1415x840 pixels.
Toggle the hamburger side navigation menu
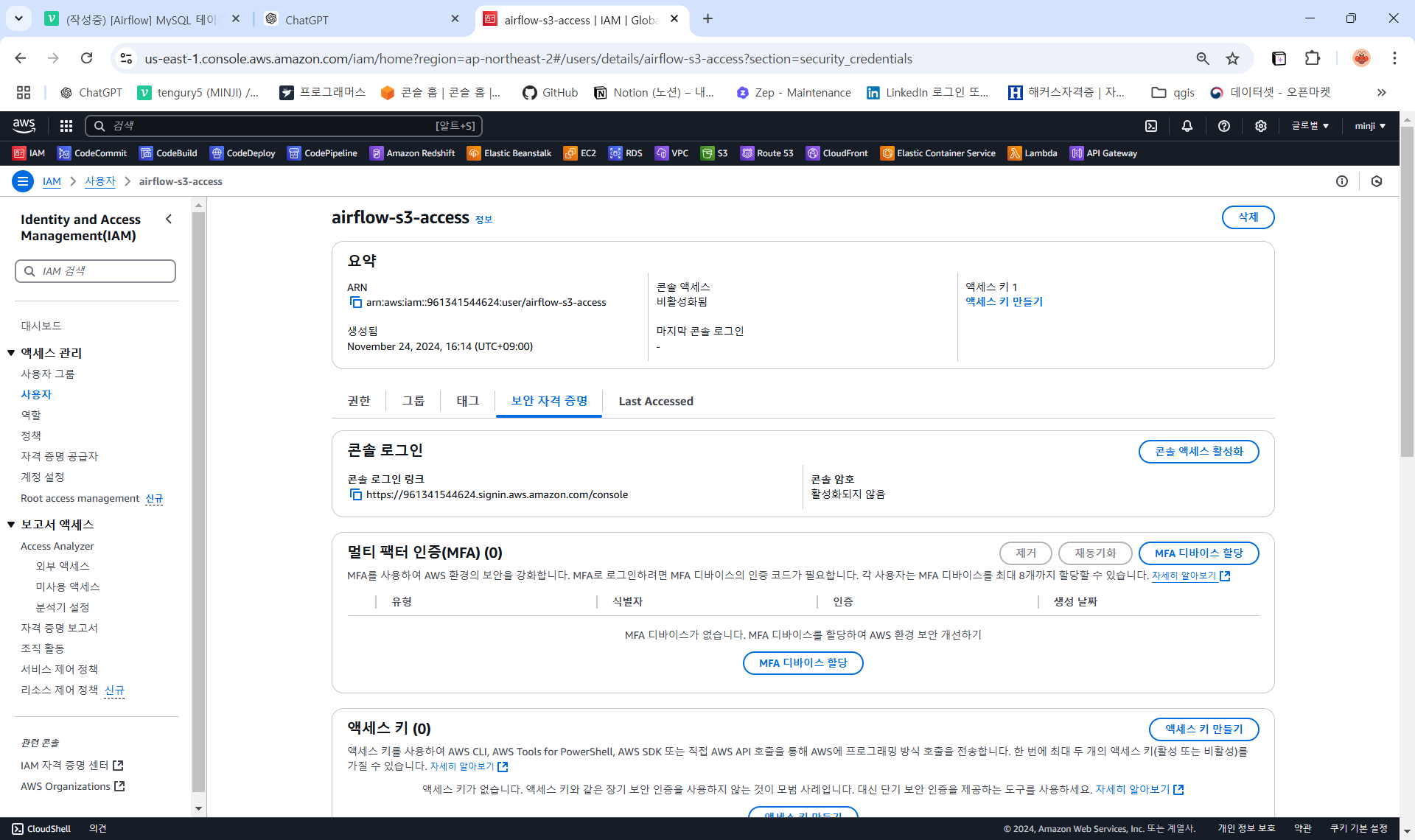23,181
